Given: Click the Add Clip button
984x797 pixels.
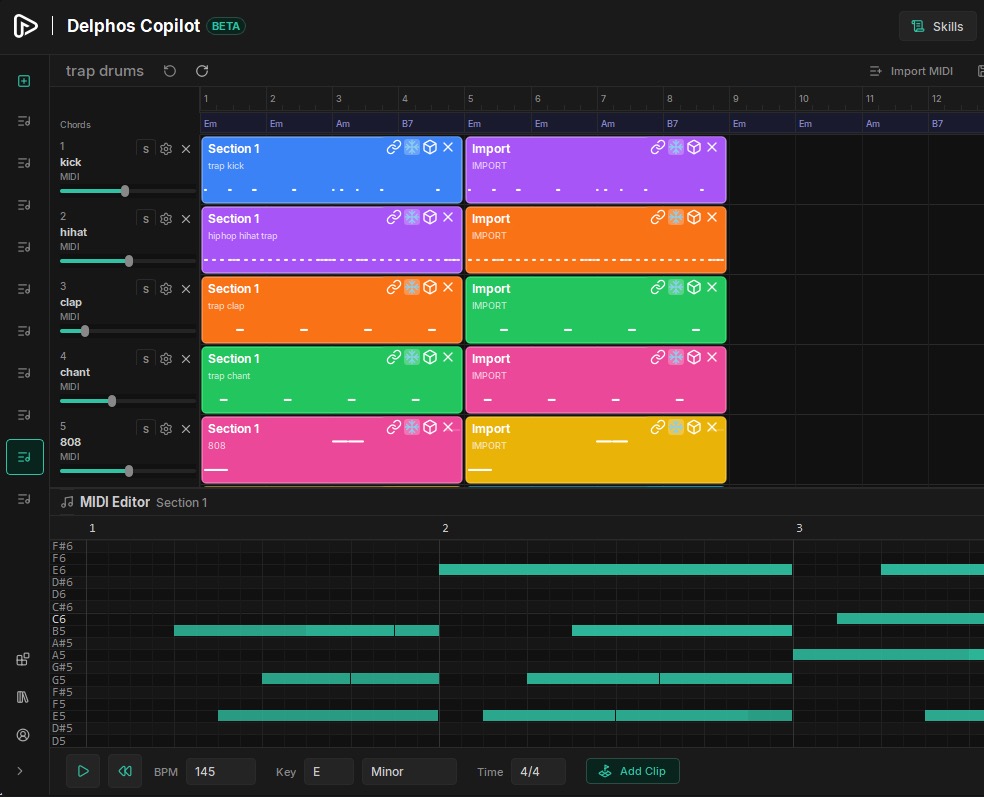Looking at the screenshot, I should tap(632, 771).
